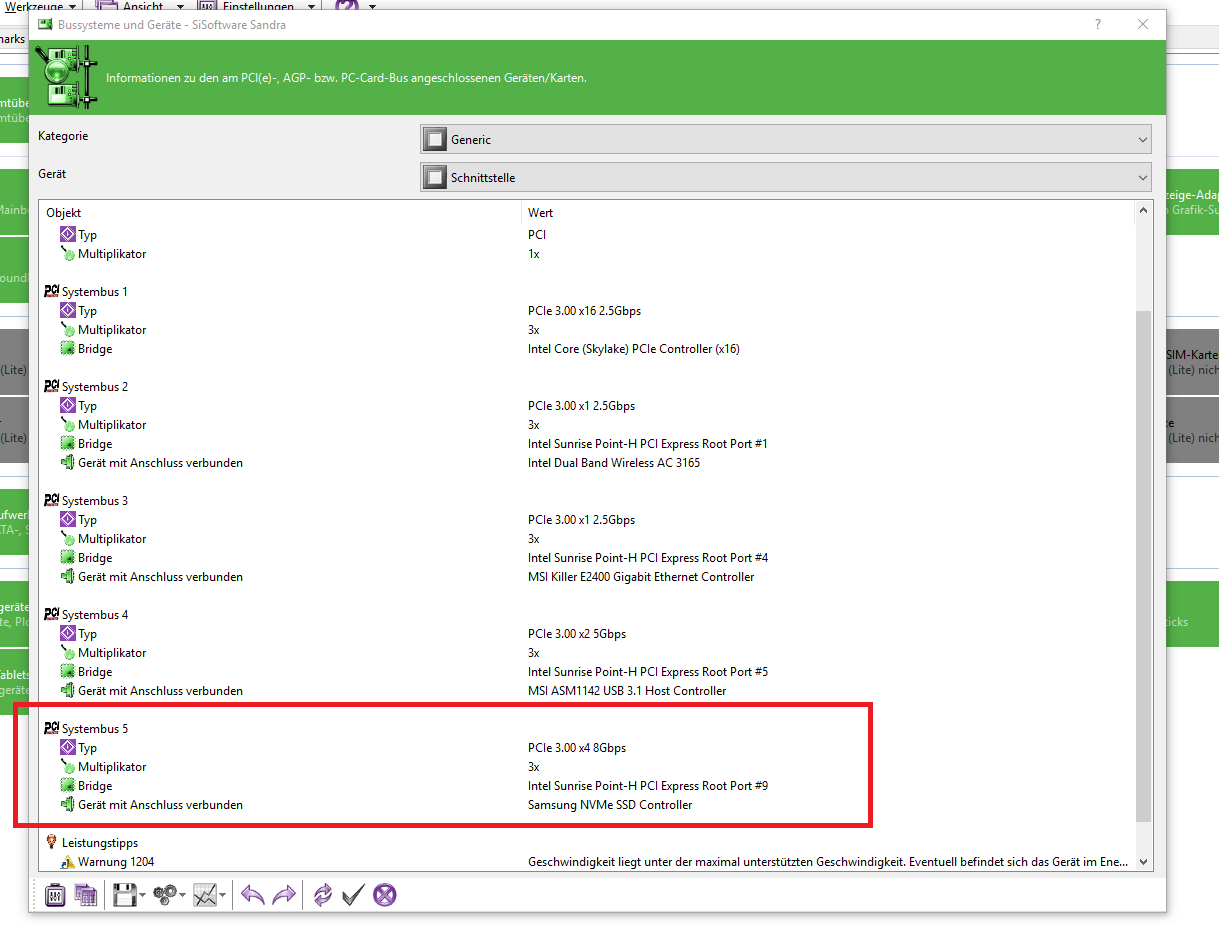This screenshot has height=949, width=1219.
Task: Select the Systembus 3 row
Action: pyautogui.click(x=586, y=500)
